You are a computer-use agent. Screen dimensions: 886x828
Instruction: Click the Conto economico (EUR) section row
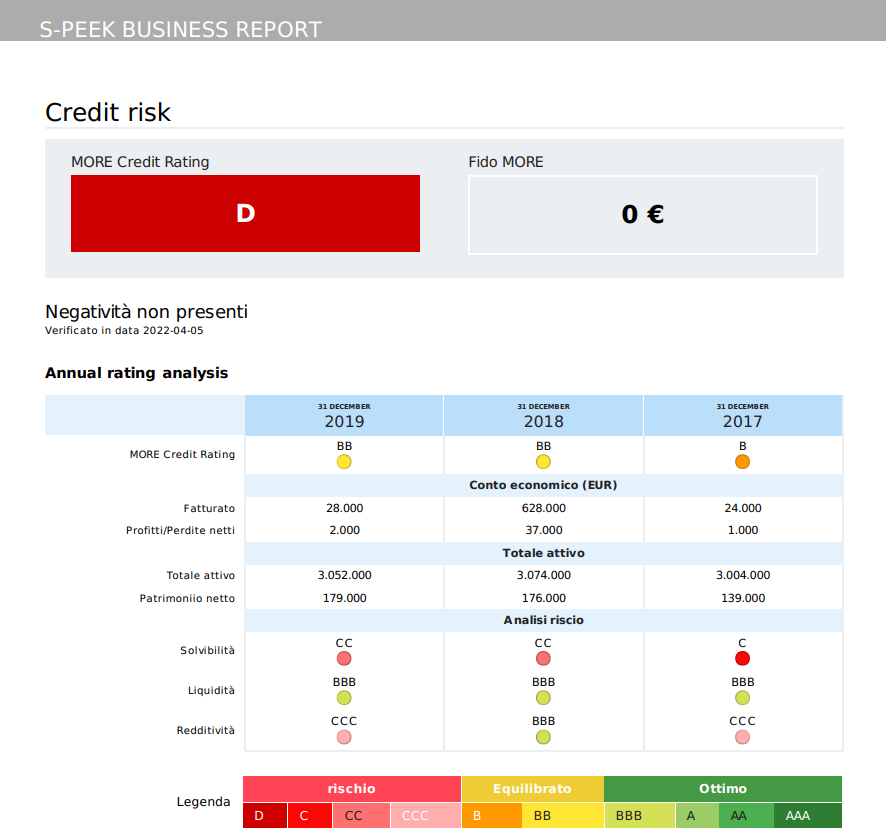[x=543, y=485]
